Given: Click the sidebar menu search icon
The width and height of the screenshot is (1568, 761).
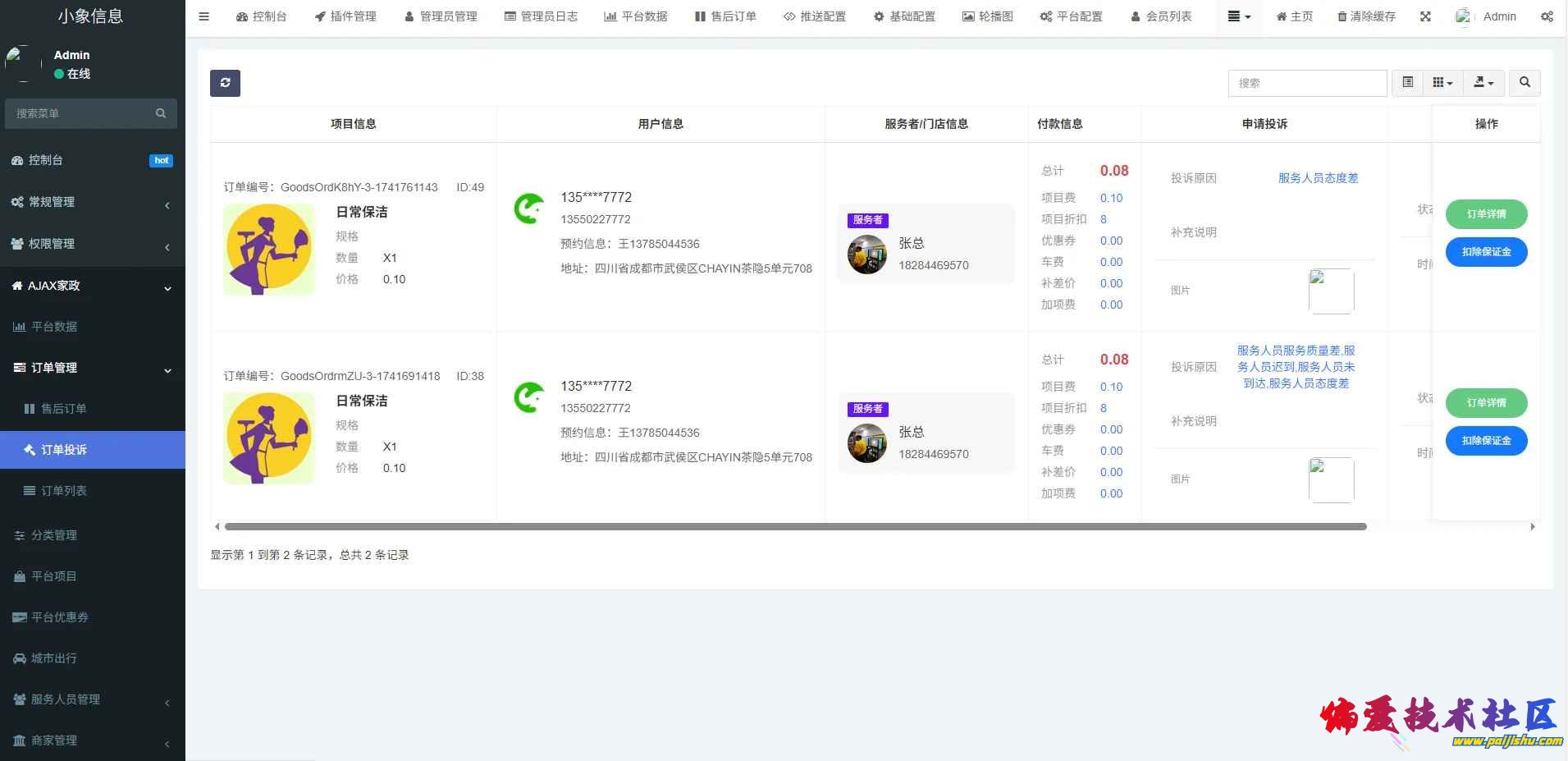Looking at the screenshot, I should (x=161, y=113).
